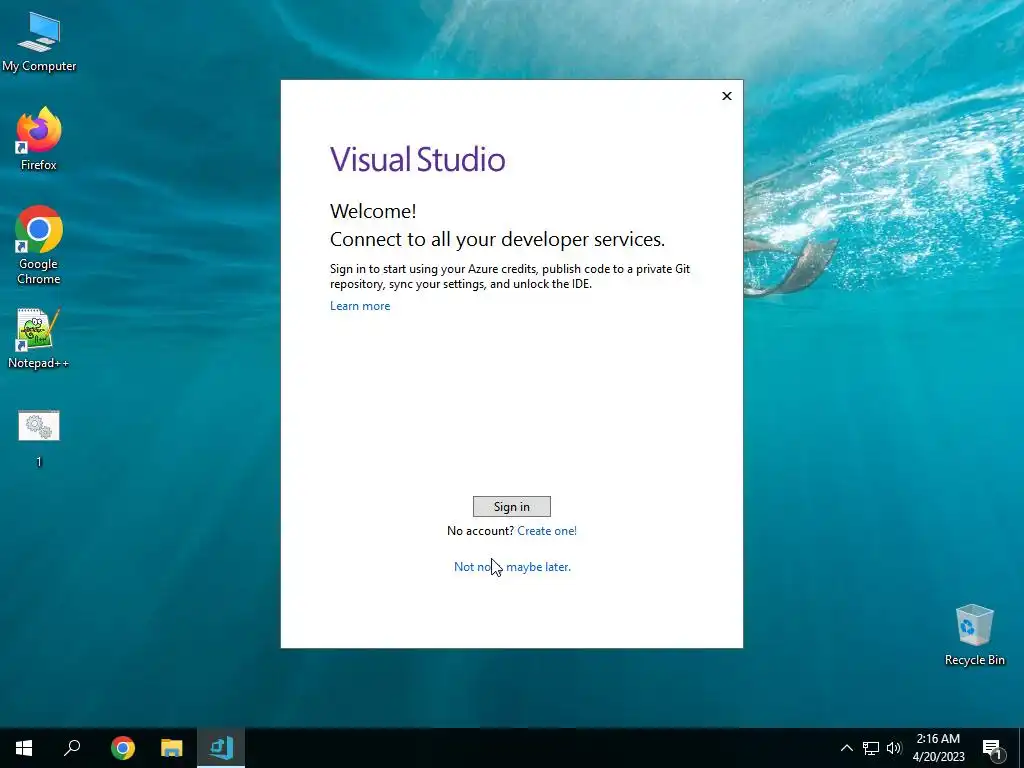Screen dimensions: 1024x768
Task: Open the Learn more link
Action: [360, 306]
